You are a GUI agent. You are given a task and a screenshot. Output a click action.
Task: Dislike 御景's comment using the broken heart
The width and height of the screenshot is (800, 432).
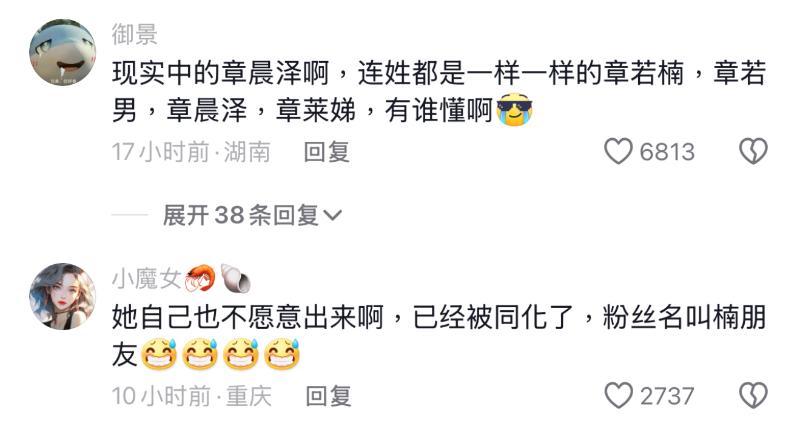(x=754, y=151)
